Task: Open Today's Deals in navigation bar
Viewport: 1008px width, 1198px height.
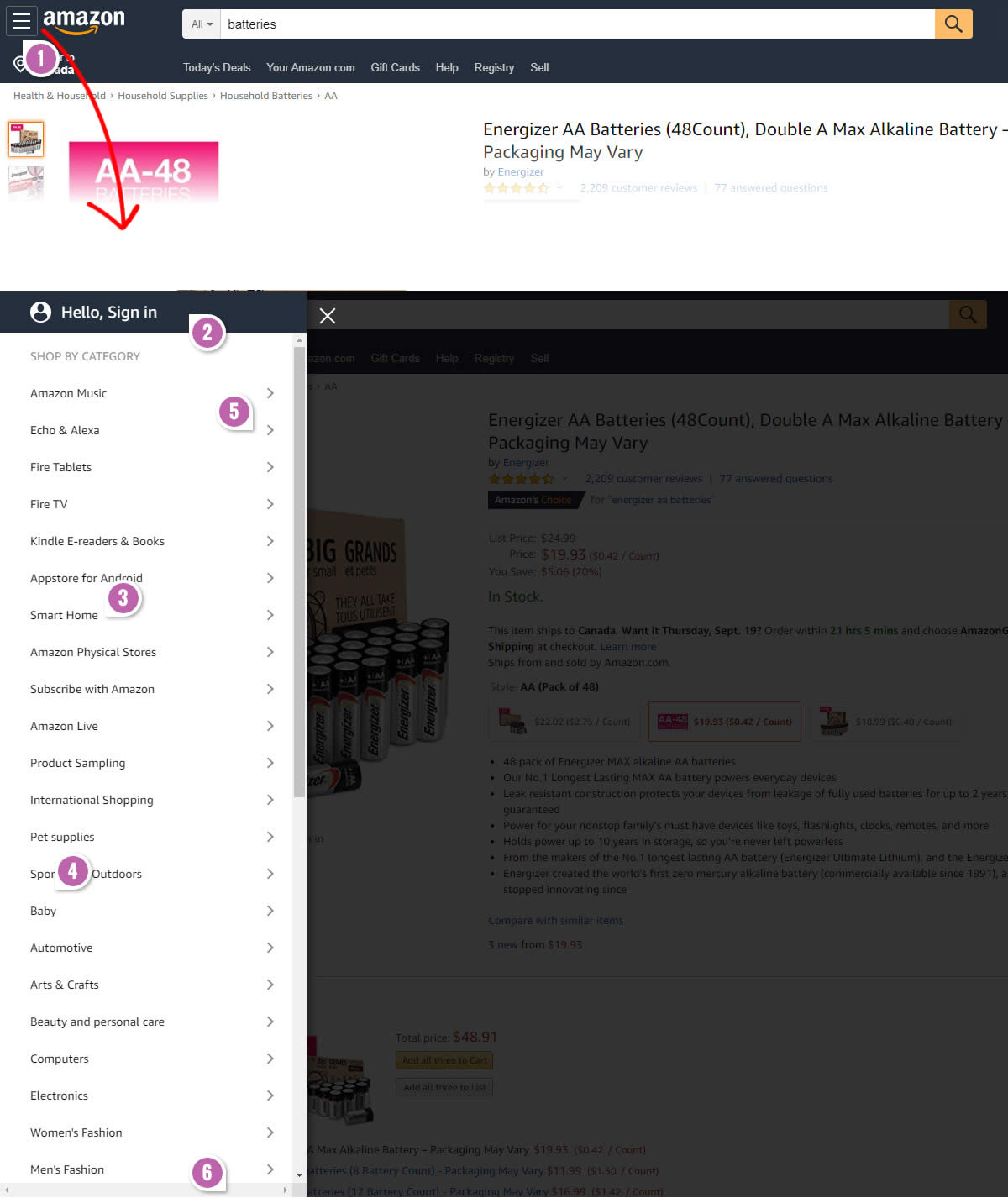Action: pos(217,67)
